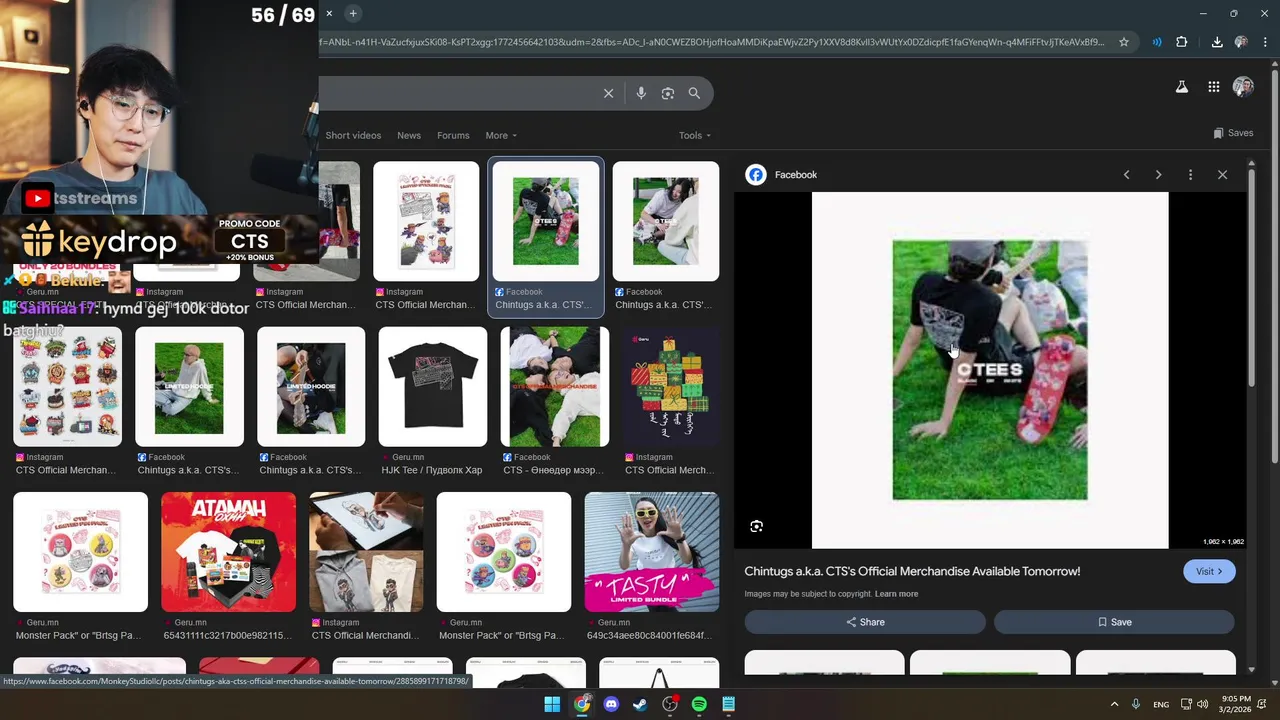Viewport: 1280px width, 720px height.
Task: Open the Learn more copyright link
Action: [896, 594]
